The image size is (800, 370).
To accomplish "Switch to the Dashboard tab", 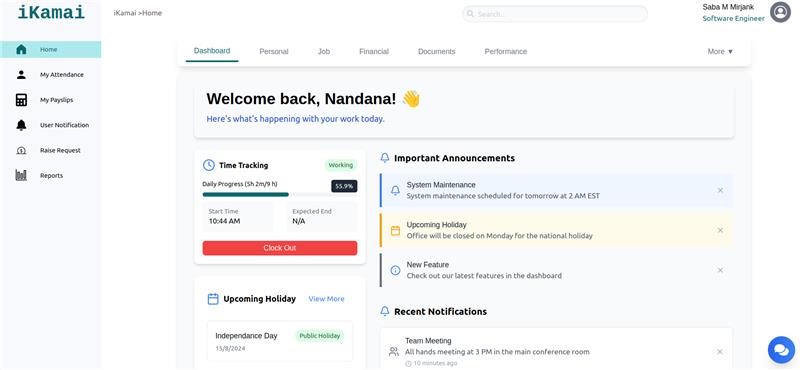I will coord(212,51).
